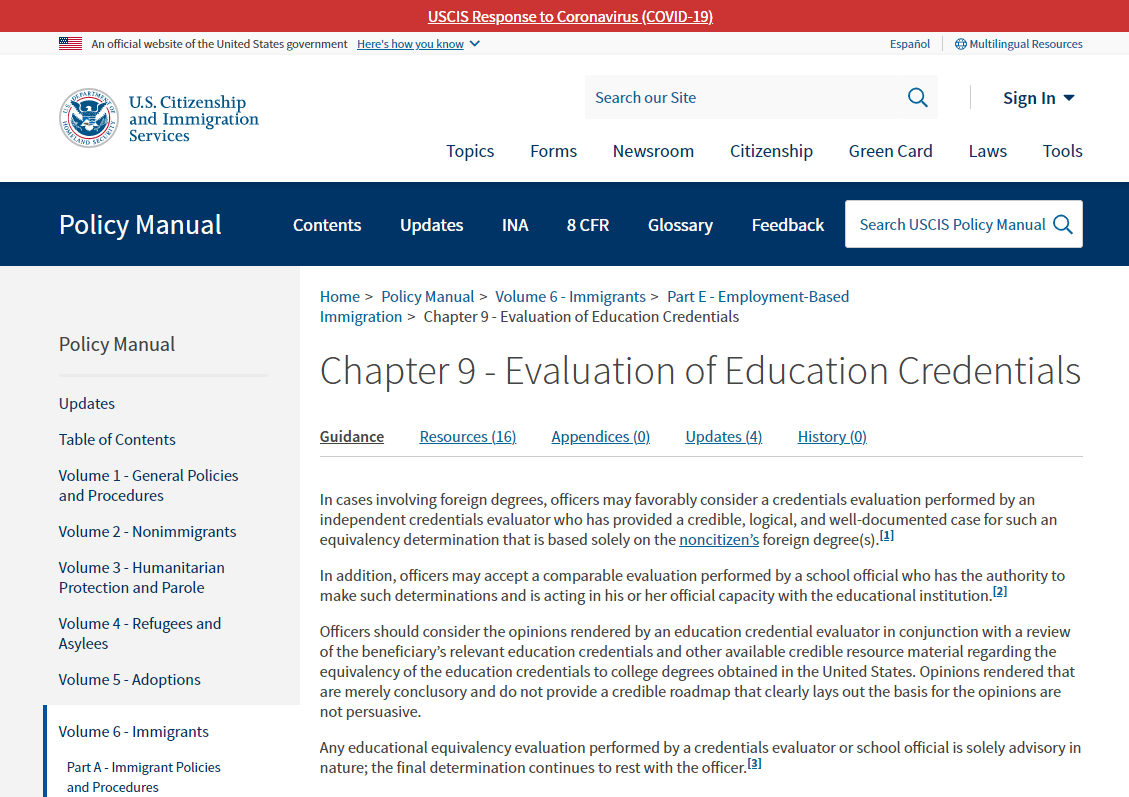
Task: Click the site search magnifier icon
Action: click(917, 97)
